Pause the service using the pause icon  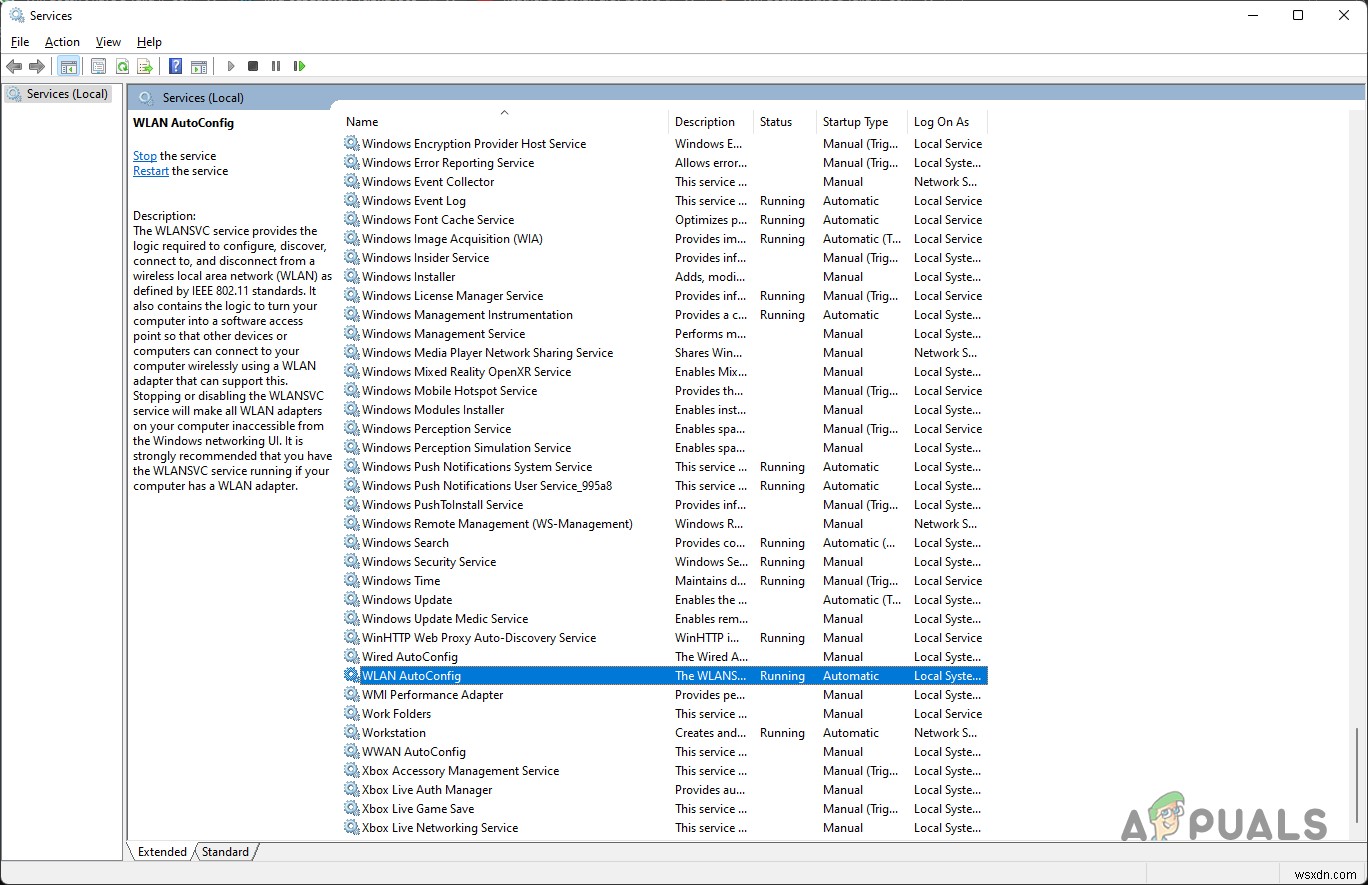(276, 66)
